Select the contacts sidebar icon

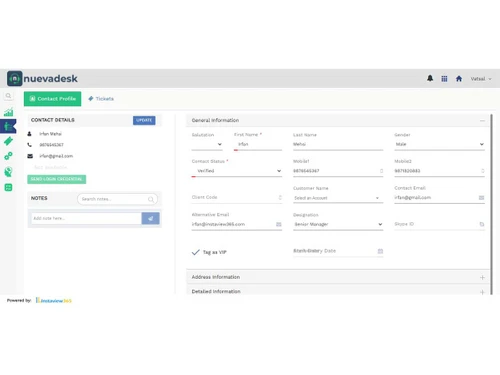coord(8,126)
